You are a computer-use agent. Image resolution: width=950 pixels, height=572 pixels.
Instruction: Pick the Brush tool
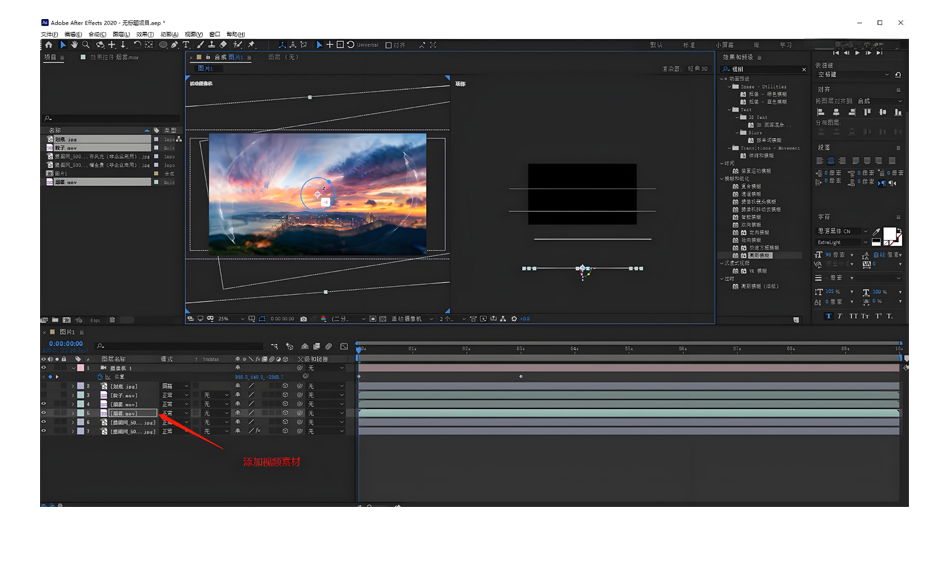(200, 45)
